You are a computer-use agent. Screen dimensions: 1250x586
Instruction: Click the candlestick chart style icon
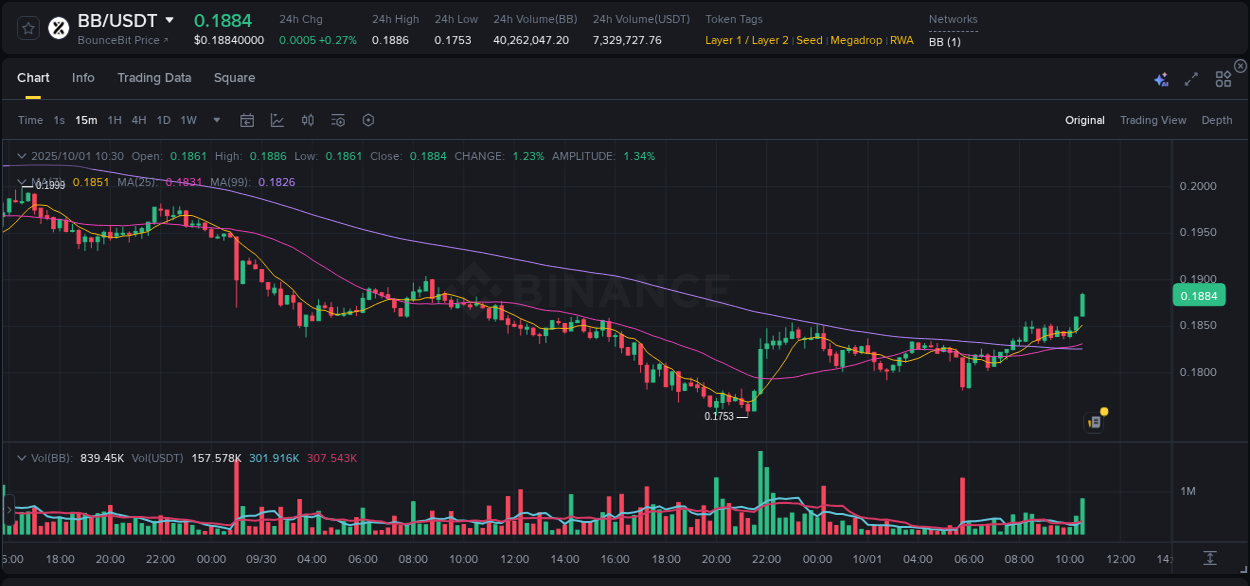click(x=308, y=120)
